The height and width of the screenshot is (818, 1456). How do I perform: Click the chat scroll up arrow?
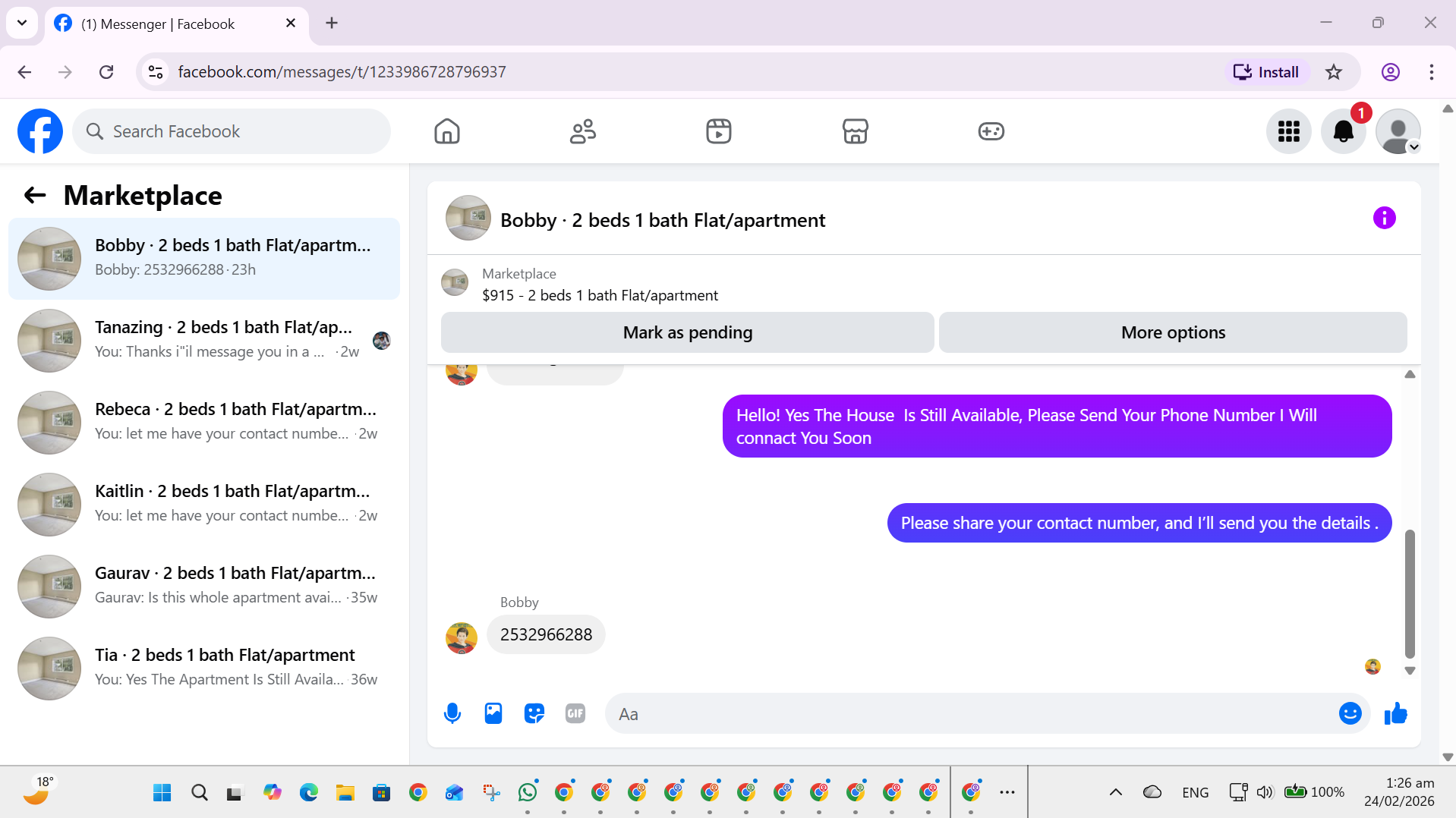pos(1410,374)
